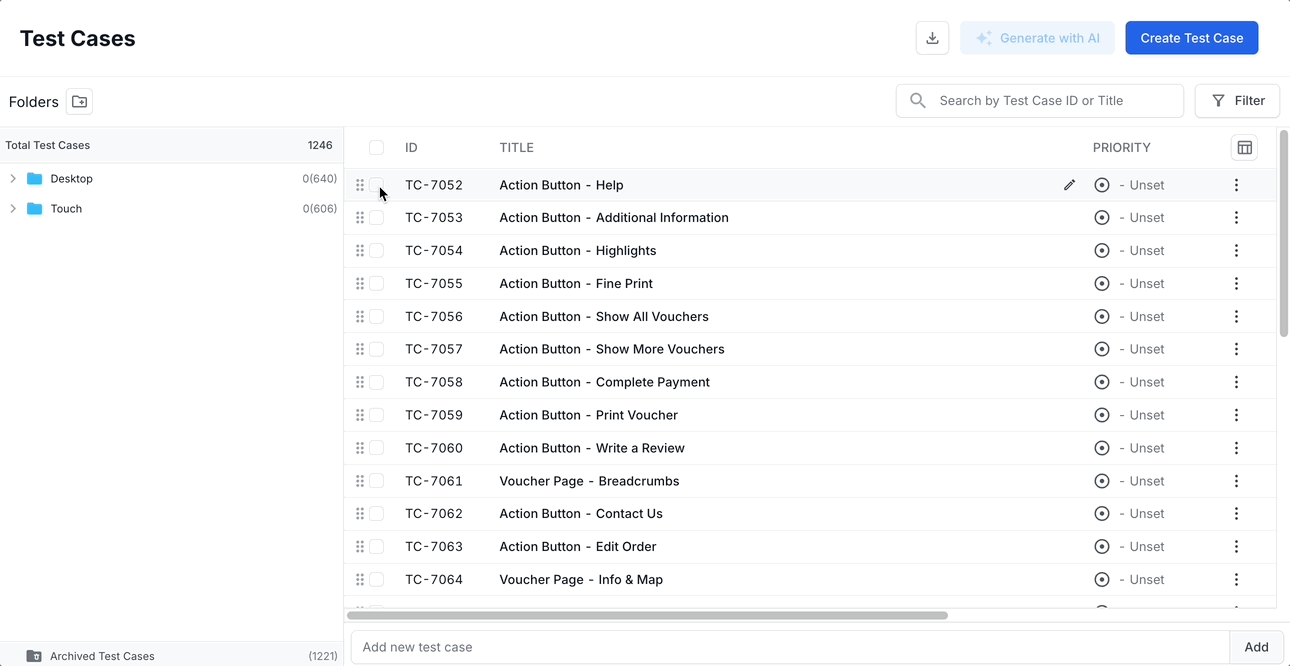
Task: Open column settings table icon
Action: tap(1244, 148)
